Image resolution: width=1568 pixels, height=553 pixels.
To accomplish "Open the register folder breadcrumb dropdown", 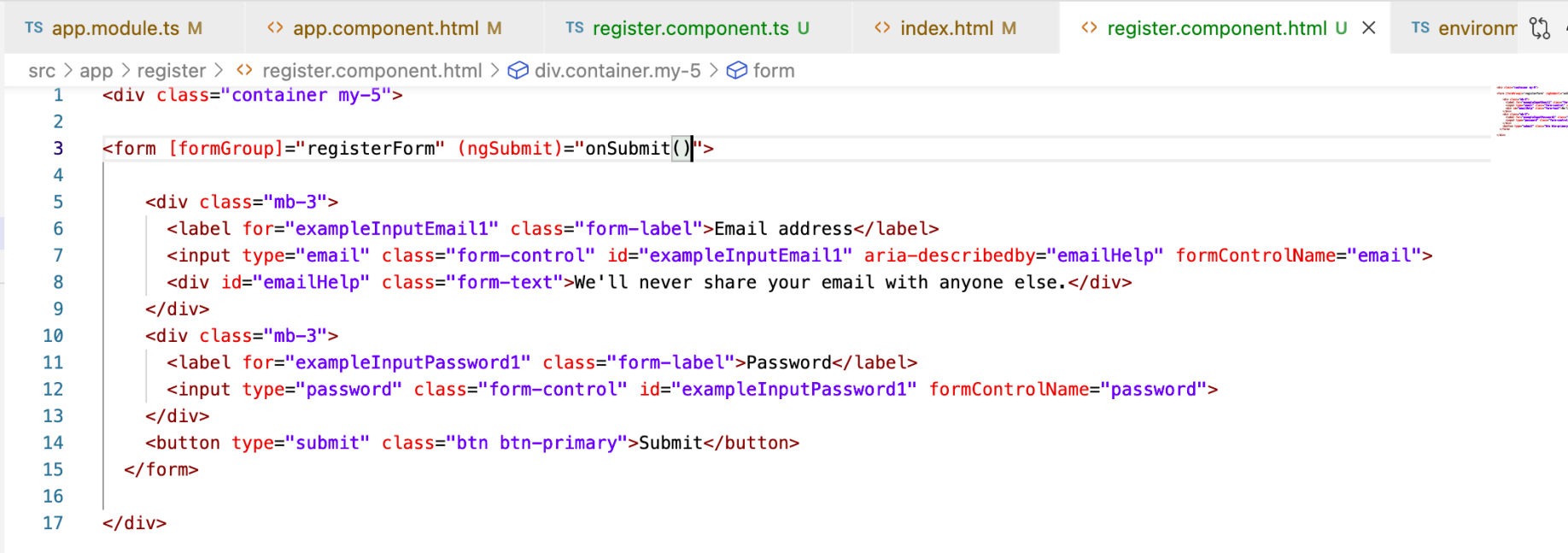I will pos(172,71).
